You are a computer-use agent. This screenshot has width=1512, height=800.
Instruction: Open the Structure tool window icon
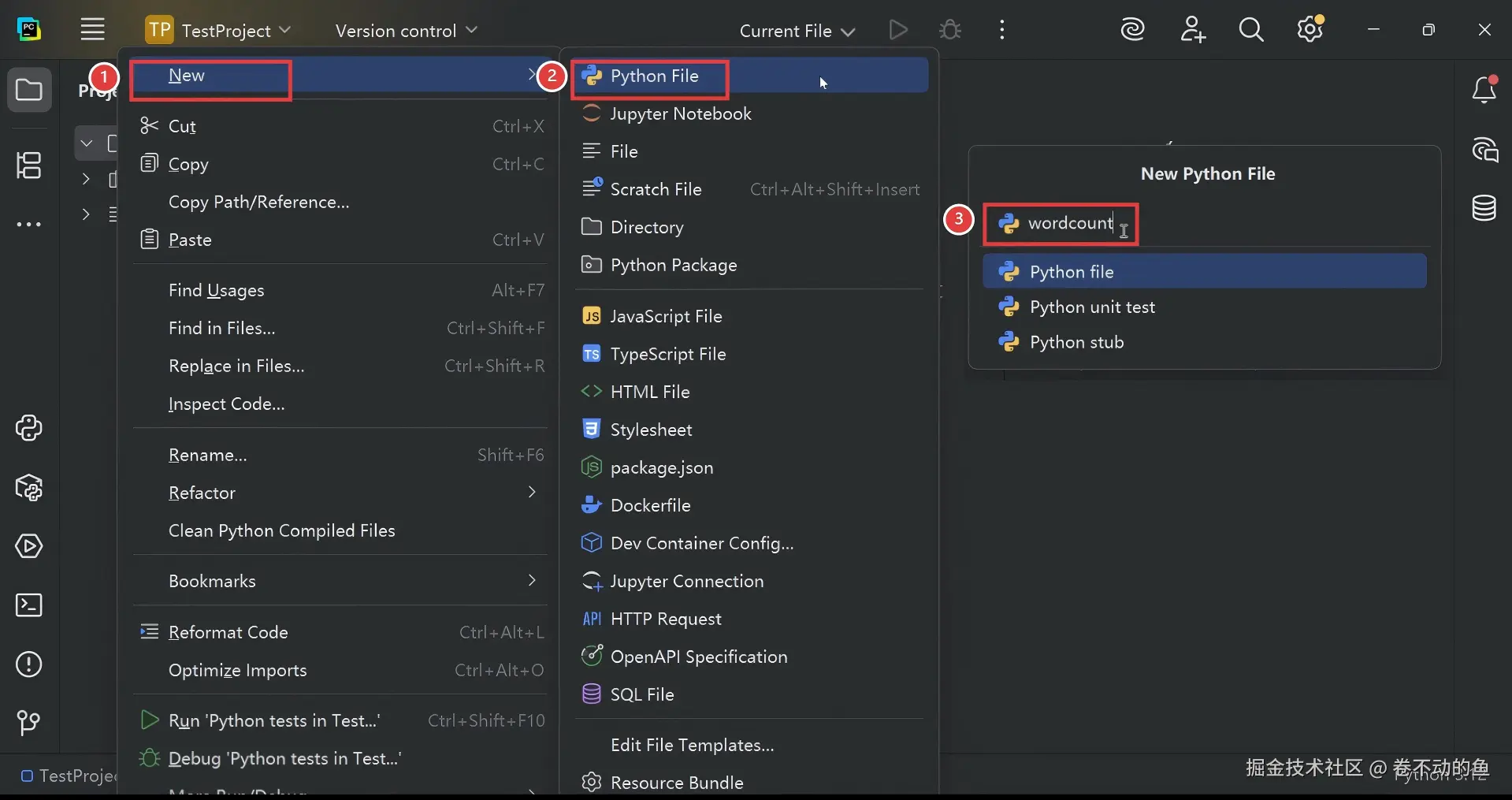pyautogui.click(x=29, y=166)
